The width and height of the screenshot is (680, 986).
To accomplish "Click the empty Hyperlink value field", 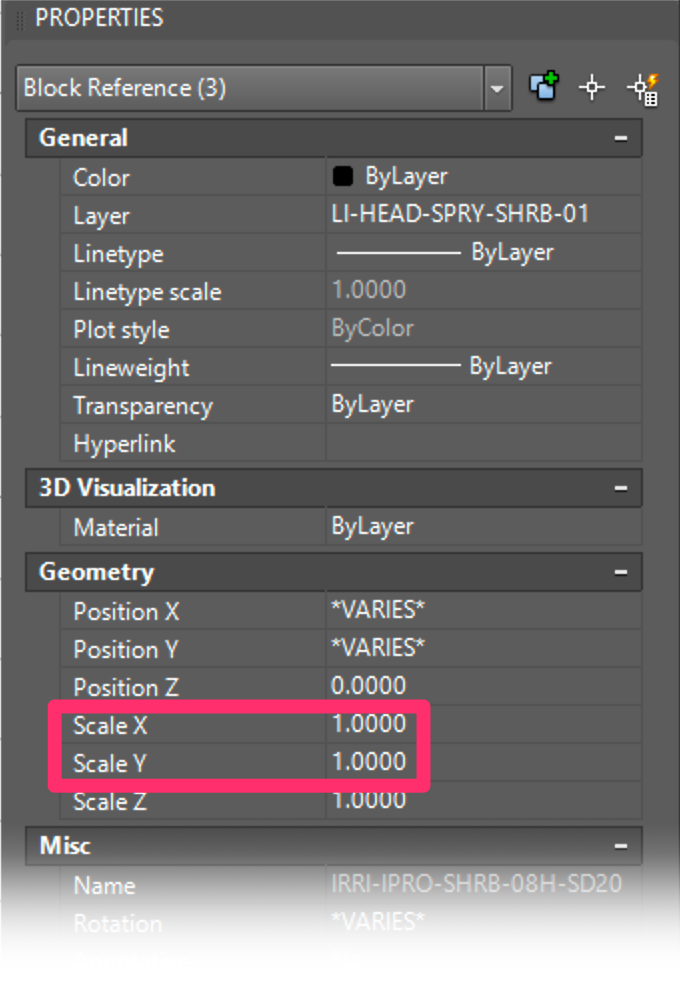I will (483, 443).
